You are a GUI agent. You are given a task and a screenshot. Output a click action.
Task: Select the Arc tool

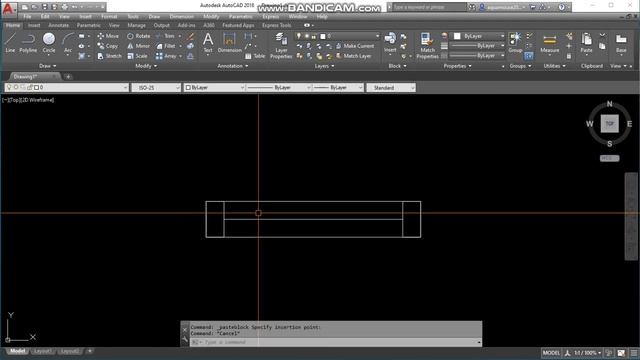click(x=68, y=43)
